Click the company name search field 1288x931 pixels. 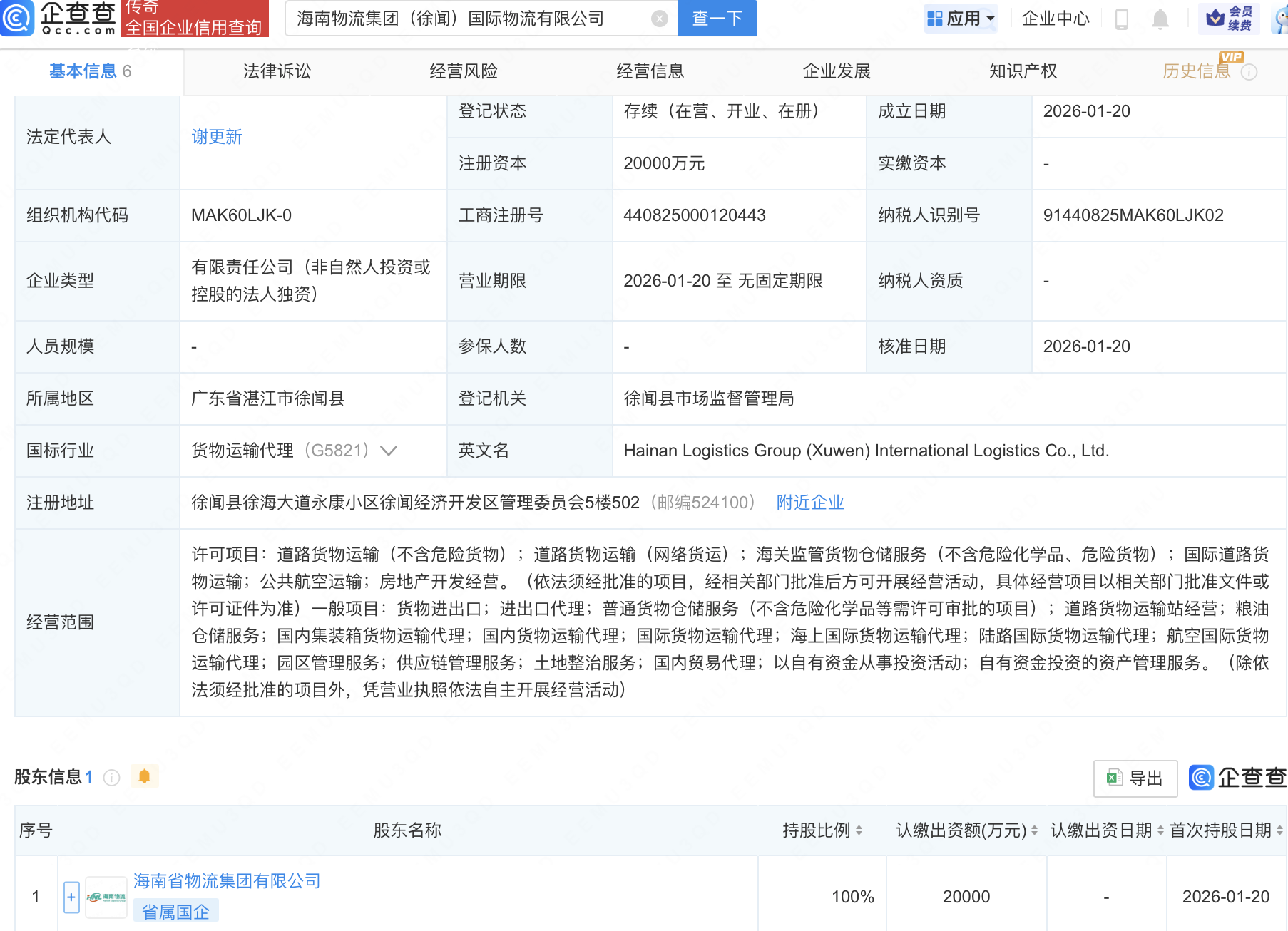click(471, 19)
